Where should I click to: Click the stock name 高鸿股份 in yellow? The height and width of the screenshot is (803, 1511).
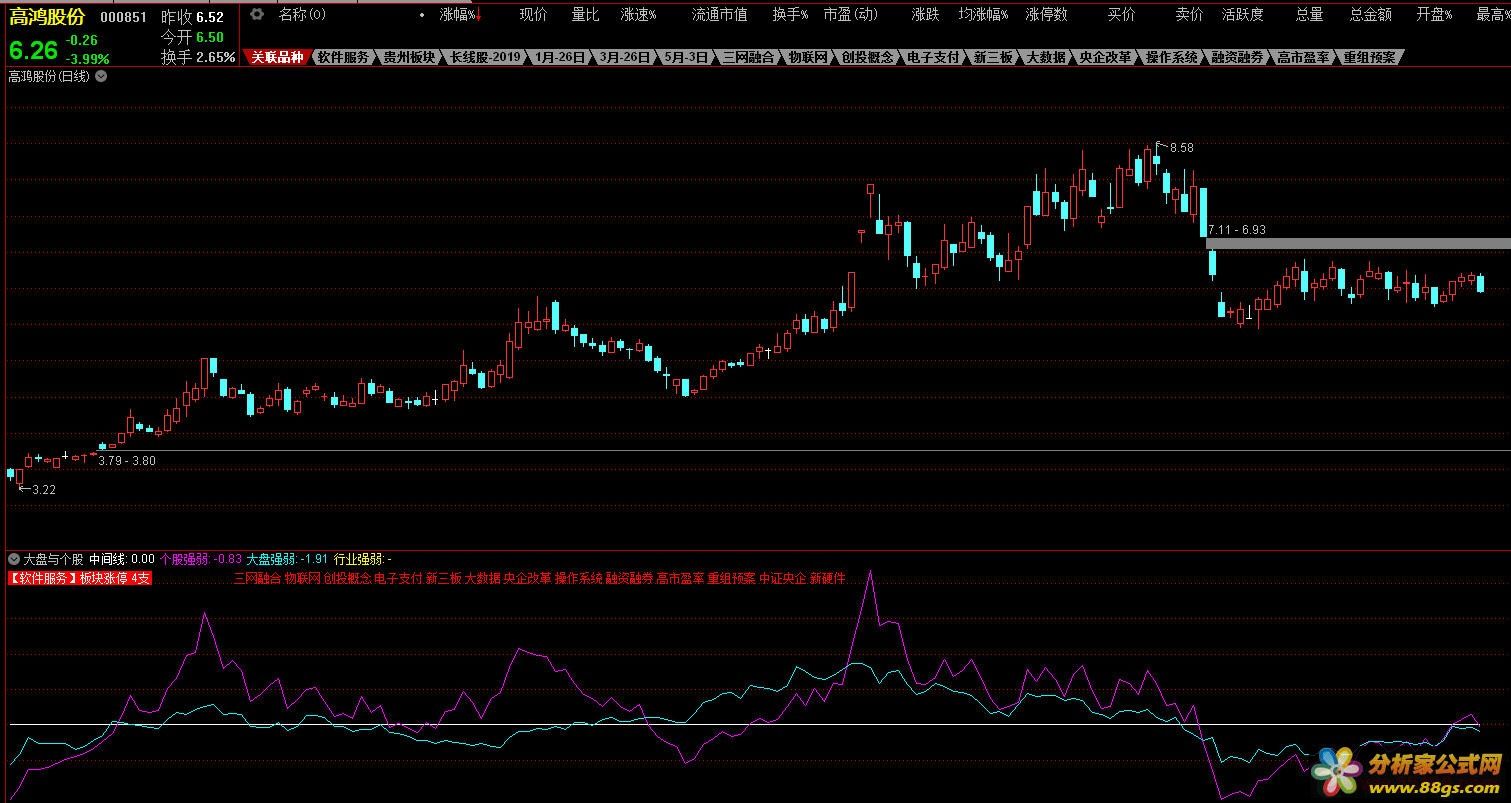(x=47, y=17)
